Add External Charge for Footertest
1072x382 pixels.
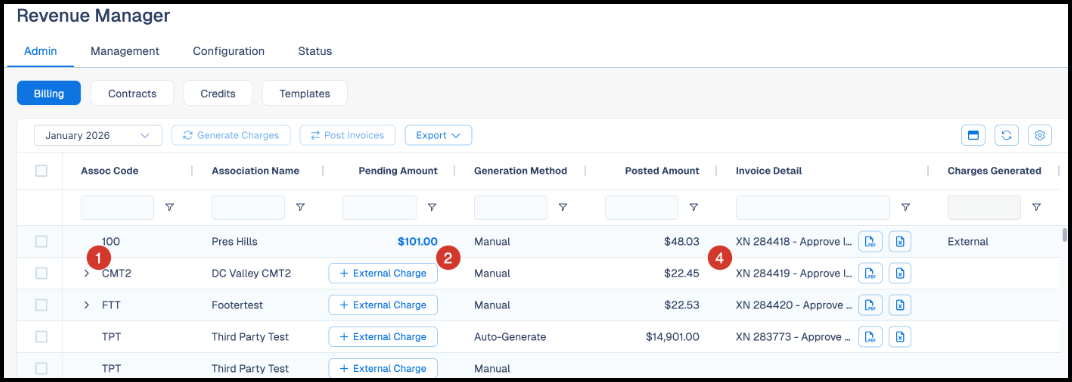[x=383, y=305]
